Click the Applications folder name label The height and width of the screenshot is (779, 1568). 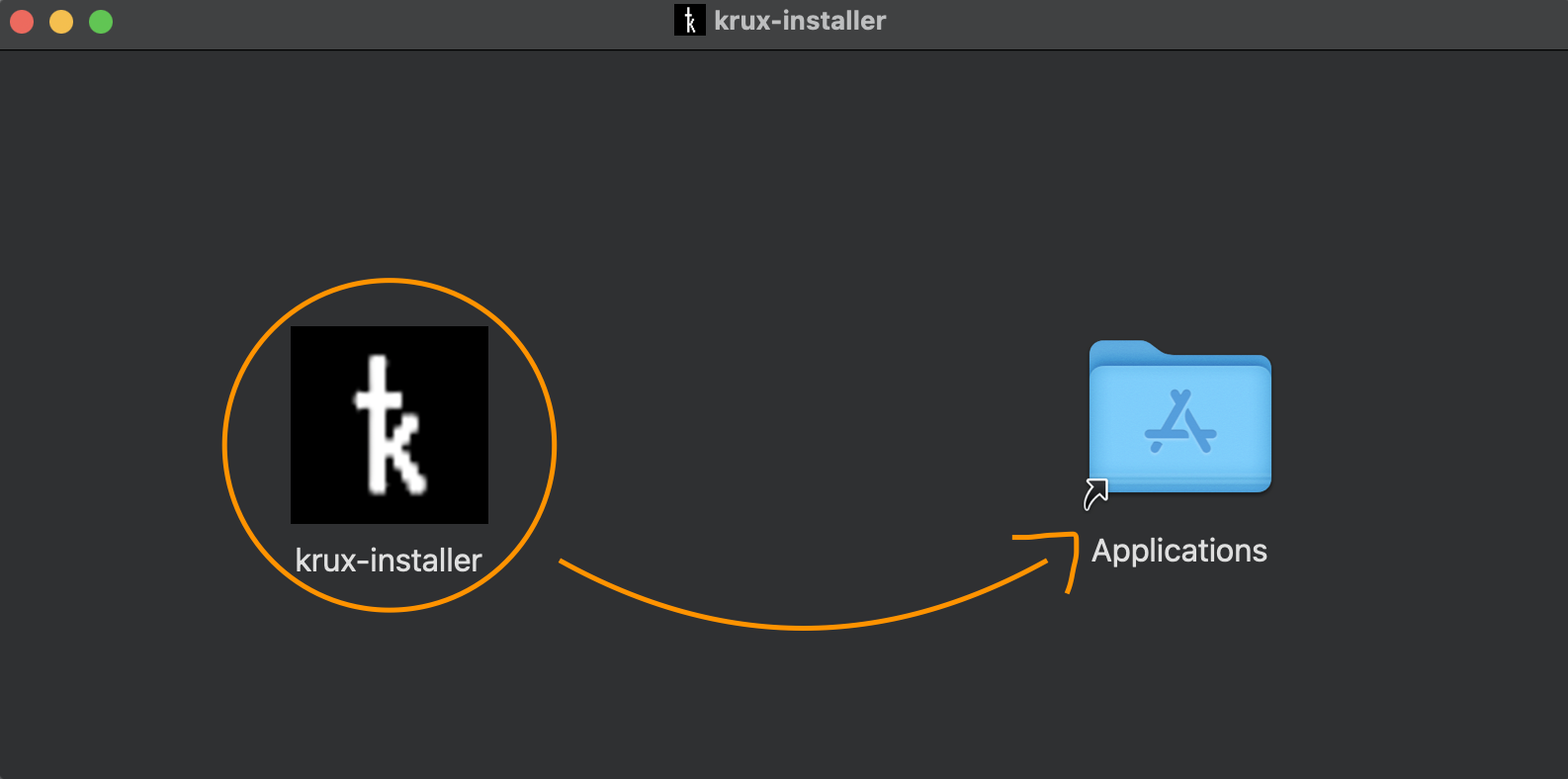click(1179, 551)
